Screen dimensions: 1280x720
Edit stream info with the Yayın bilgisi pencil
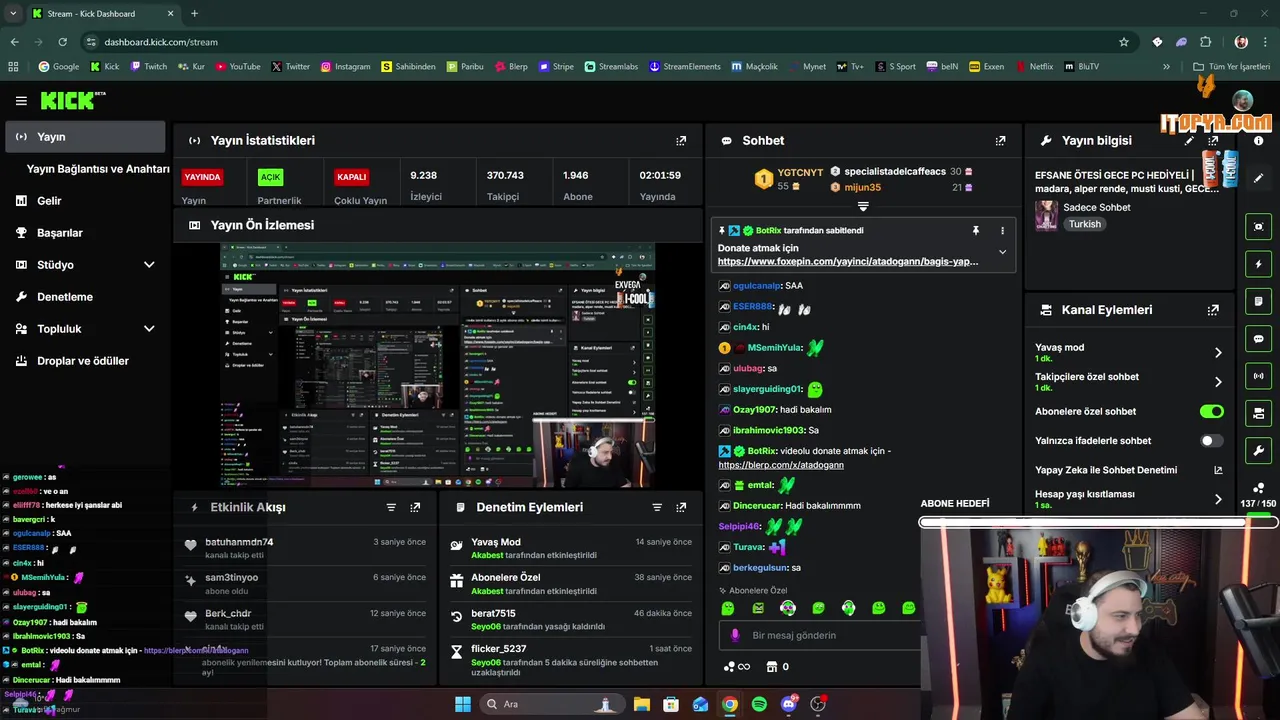tap(1189, 141)
